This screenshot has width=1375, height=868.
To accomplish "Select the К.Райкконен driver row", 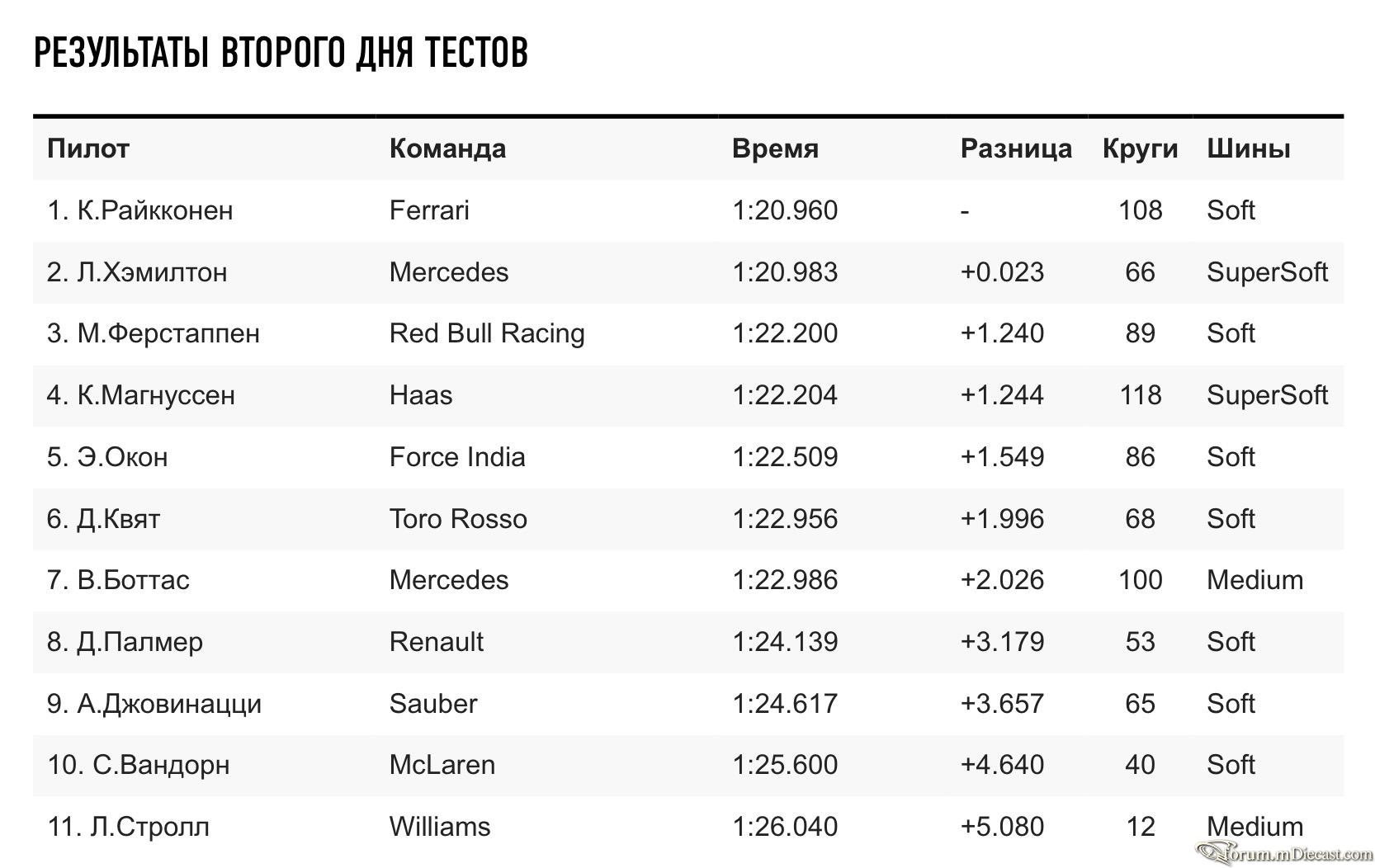I will (688, 210).
